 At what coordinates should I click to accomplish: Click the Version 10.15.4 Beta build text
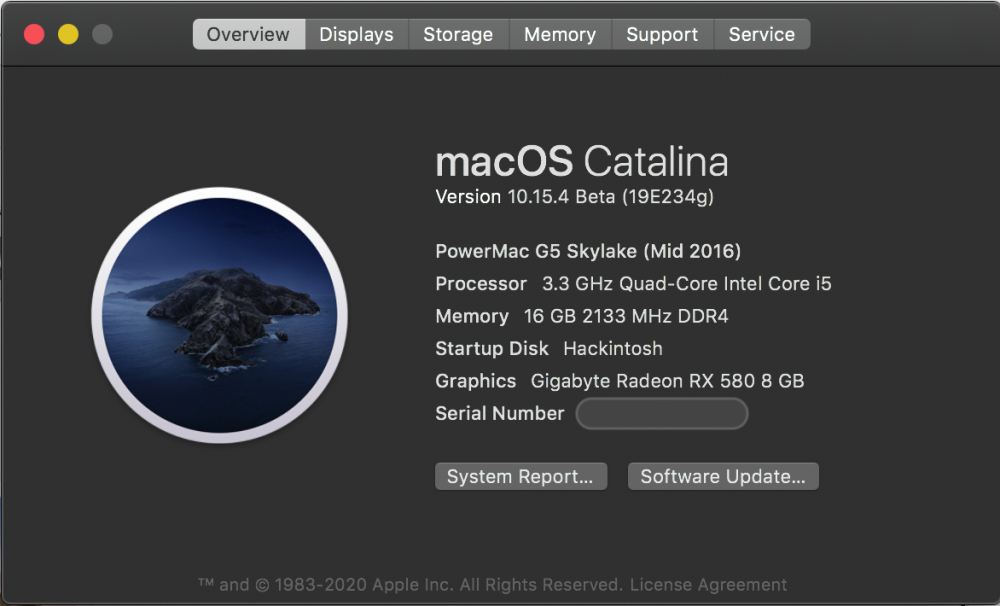point(575,196)
